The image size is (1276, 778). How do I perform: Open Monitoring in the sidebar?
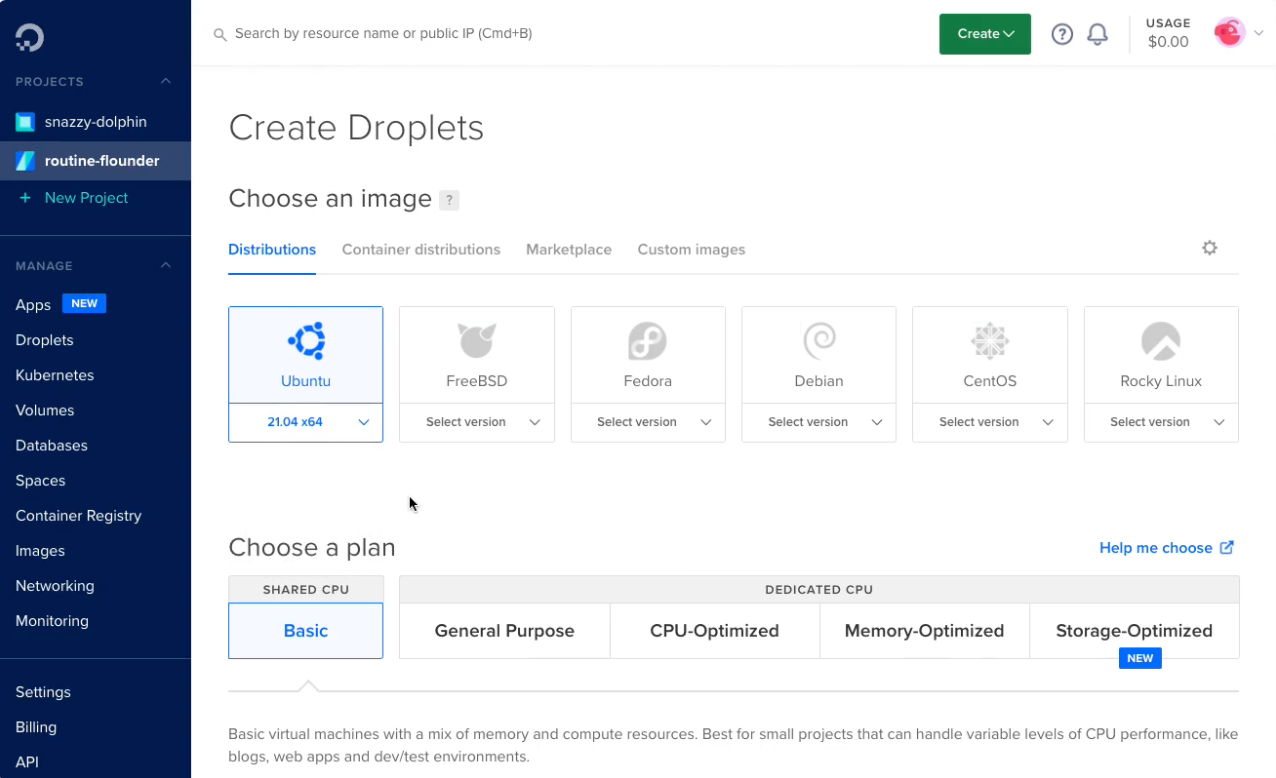click(x=52, y=621)
